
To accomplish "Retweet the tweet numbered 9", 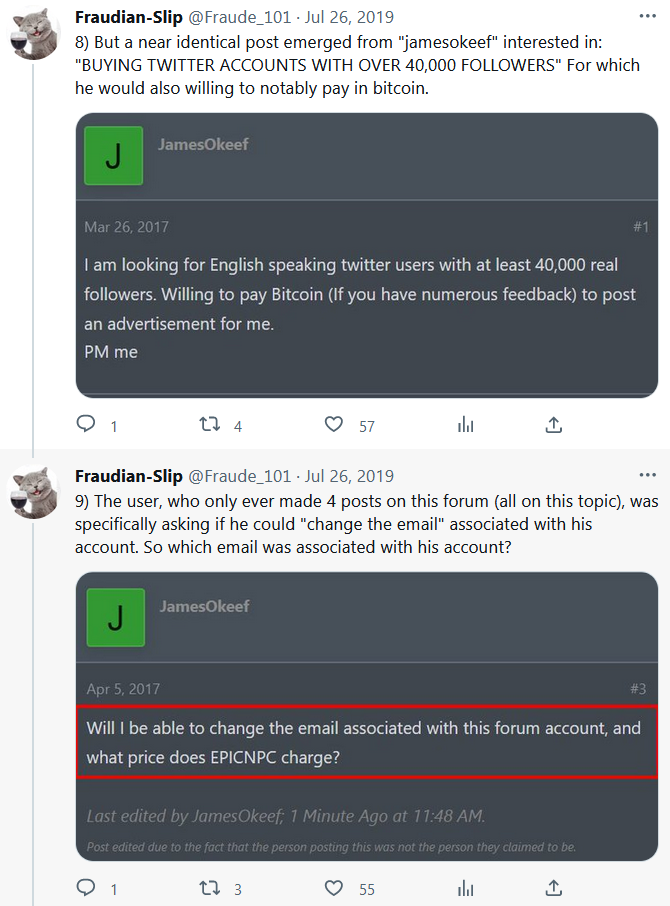I will [x=209, y=888].
